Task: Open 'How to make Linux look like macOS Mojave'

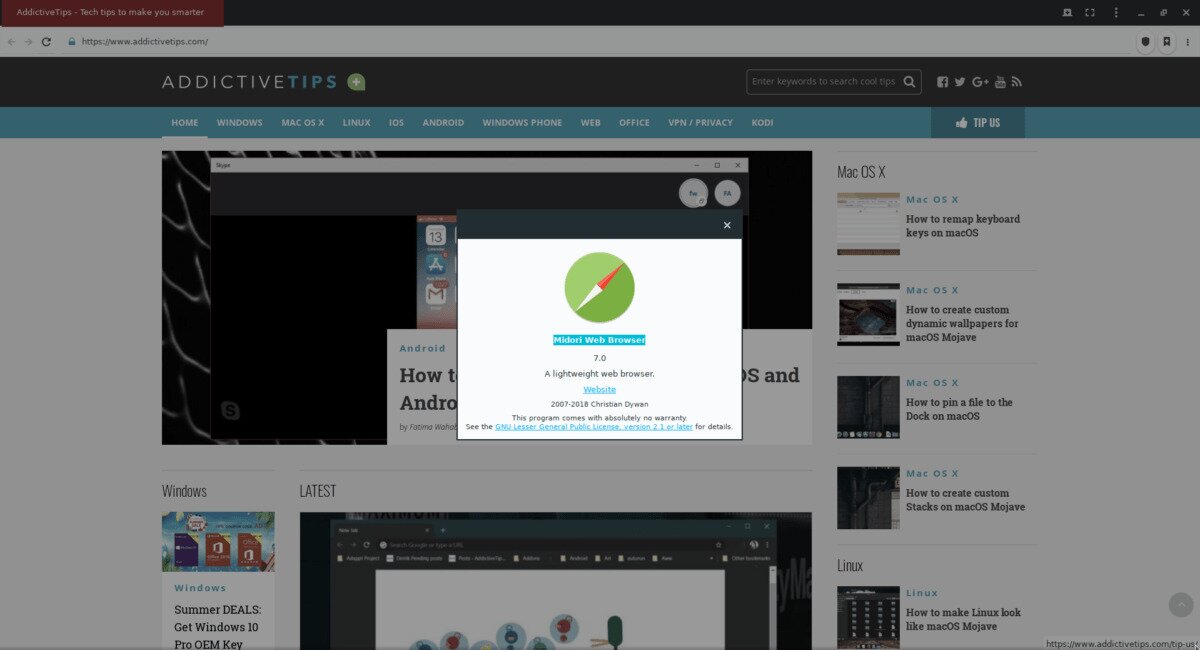Action: pyautogui.click(x=963, y=619)
